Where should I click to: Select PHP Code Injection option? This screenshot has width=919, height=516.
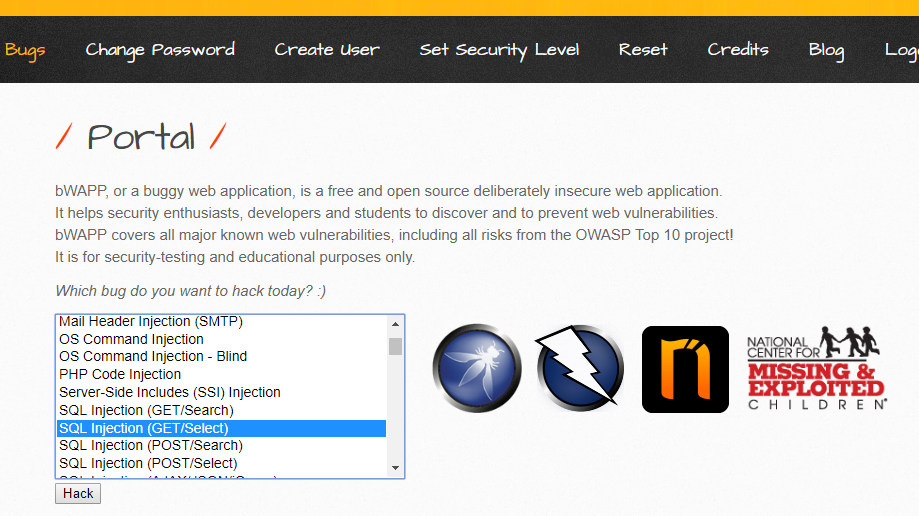pyautogui.click(x=221, y=374)
